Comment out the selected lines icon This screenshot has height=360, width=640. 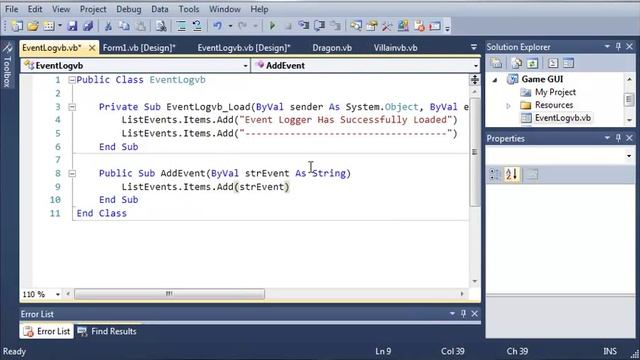point(182,26)
